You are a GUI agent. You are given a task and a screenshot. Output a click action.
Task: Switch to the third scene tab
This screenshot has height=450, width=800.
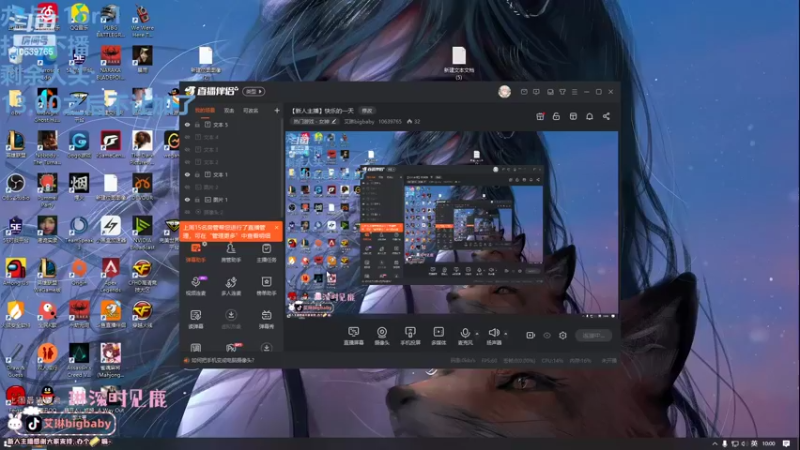(x=251, y=111)
